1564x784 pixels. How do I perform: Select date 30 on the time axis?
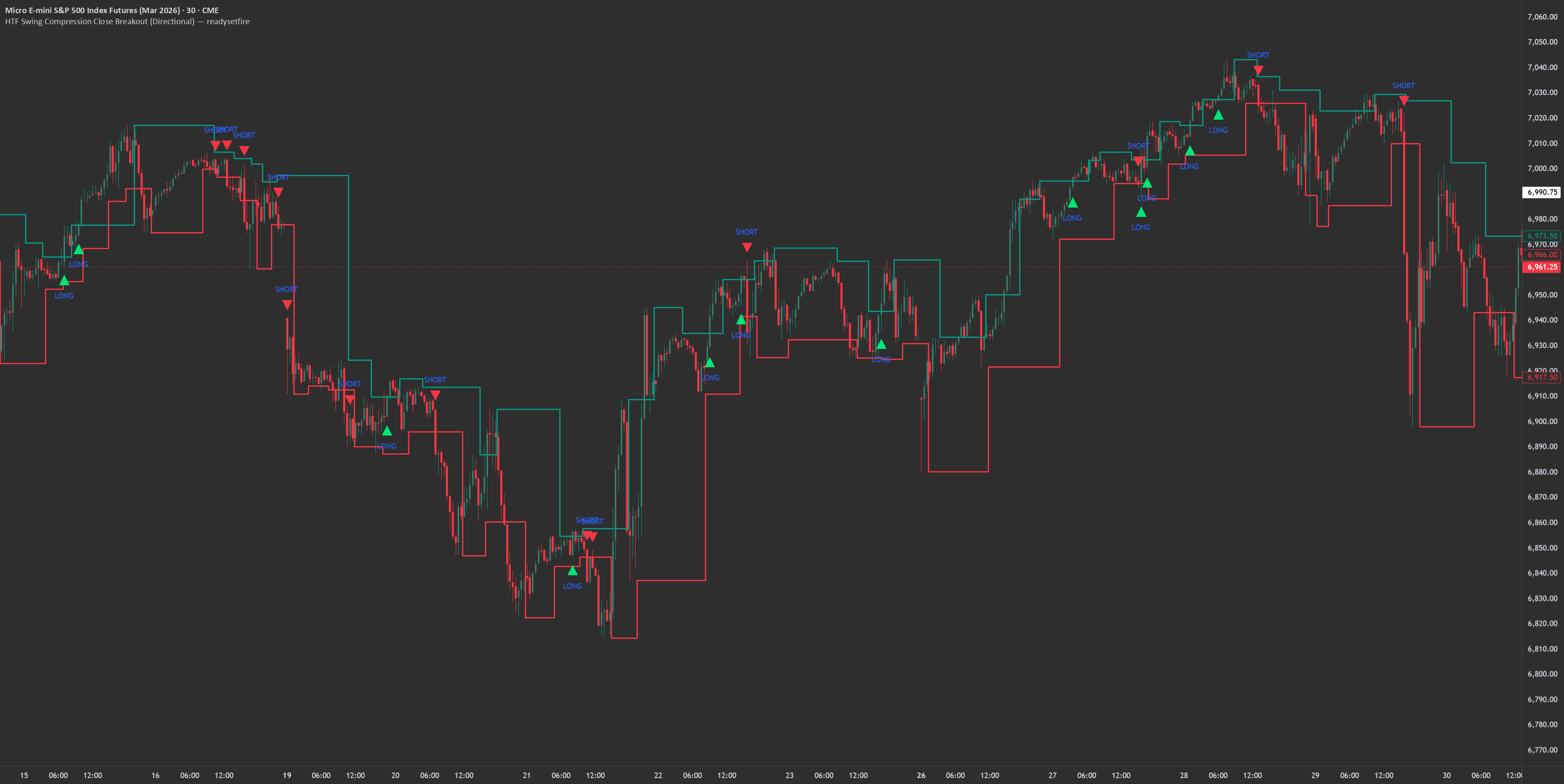coord(1447,776)
